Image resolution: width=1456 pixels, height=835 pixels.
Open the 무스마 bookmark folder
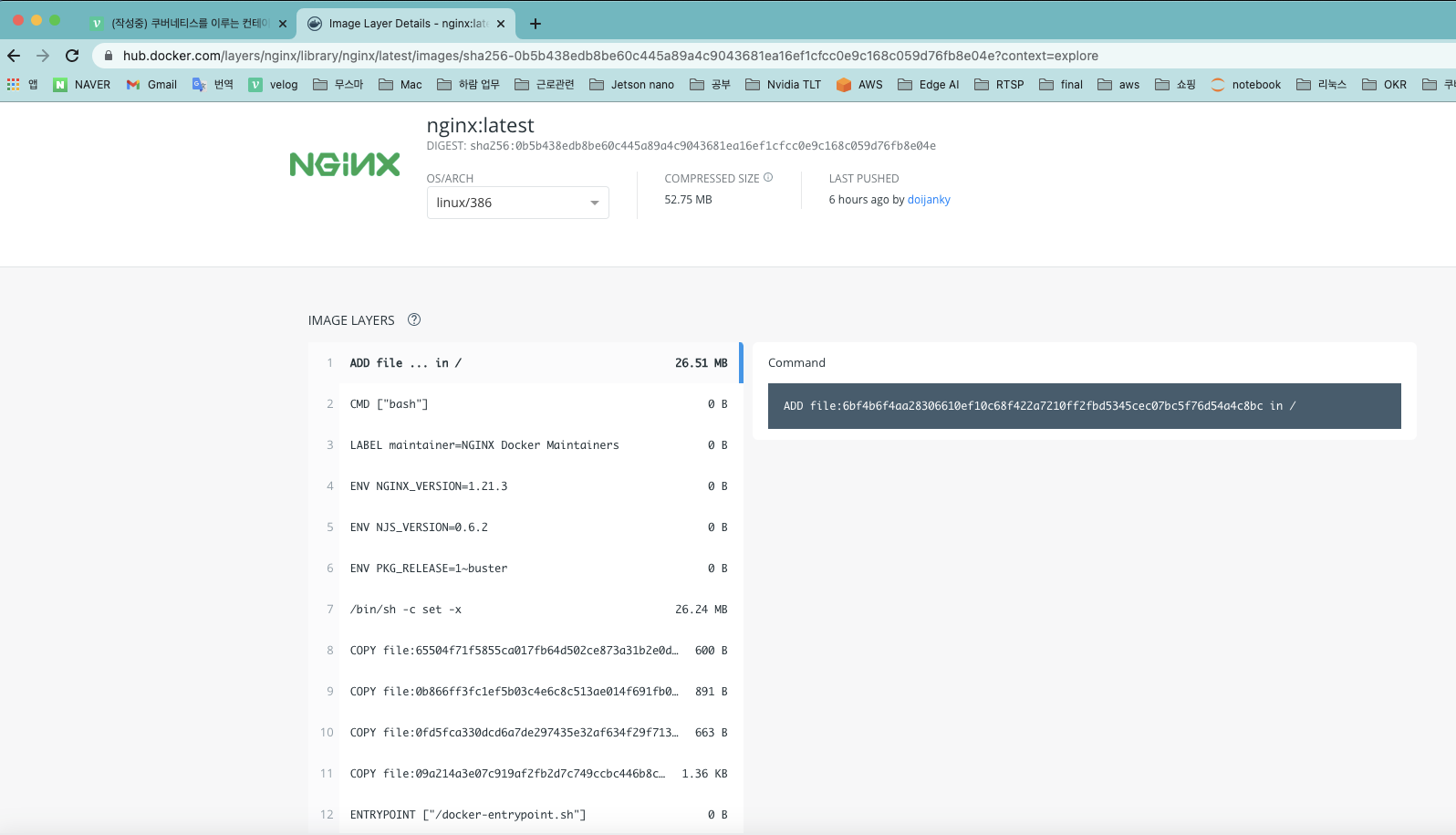click(x=338, y=84)
